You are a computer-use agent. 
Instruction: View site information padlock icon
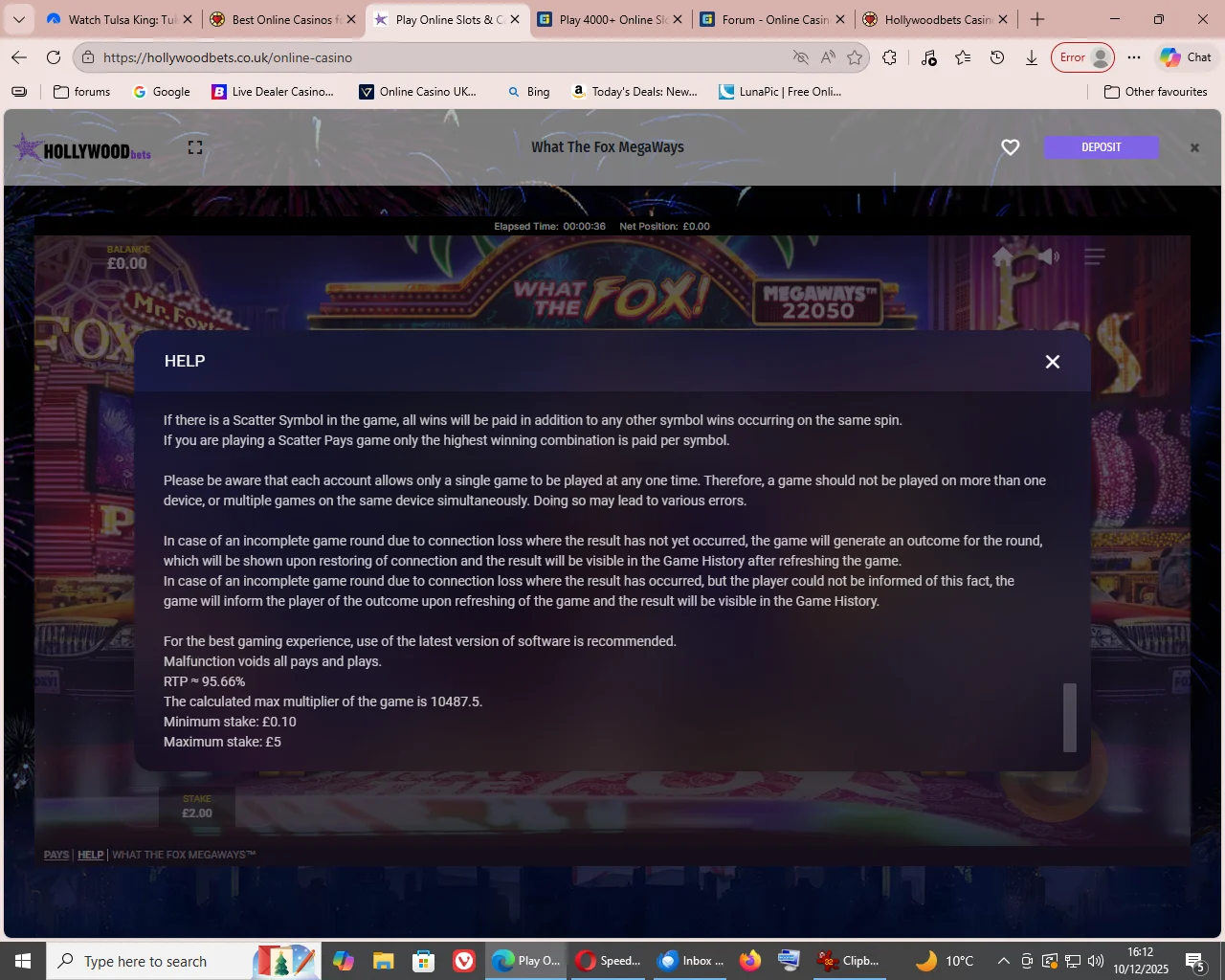click(88, 57)
